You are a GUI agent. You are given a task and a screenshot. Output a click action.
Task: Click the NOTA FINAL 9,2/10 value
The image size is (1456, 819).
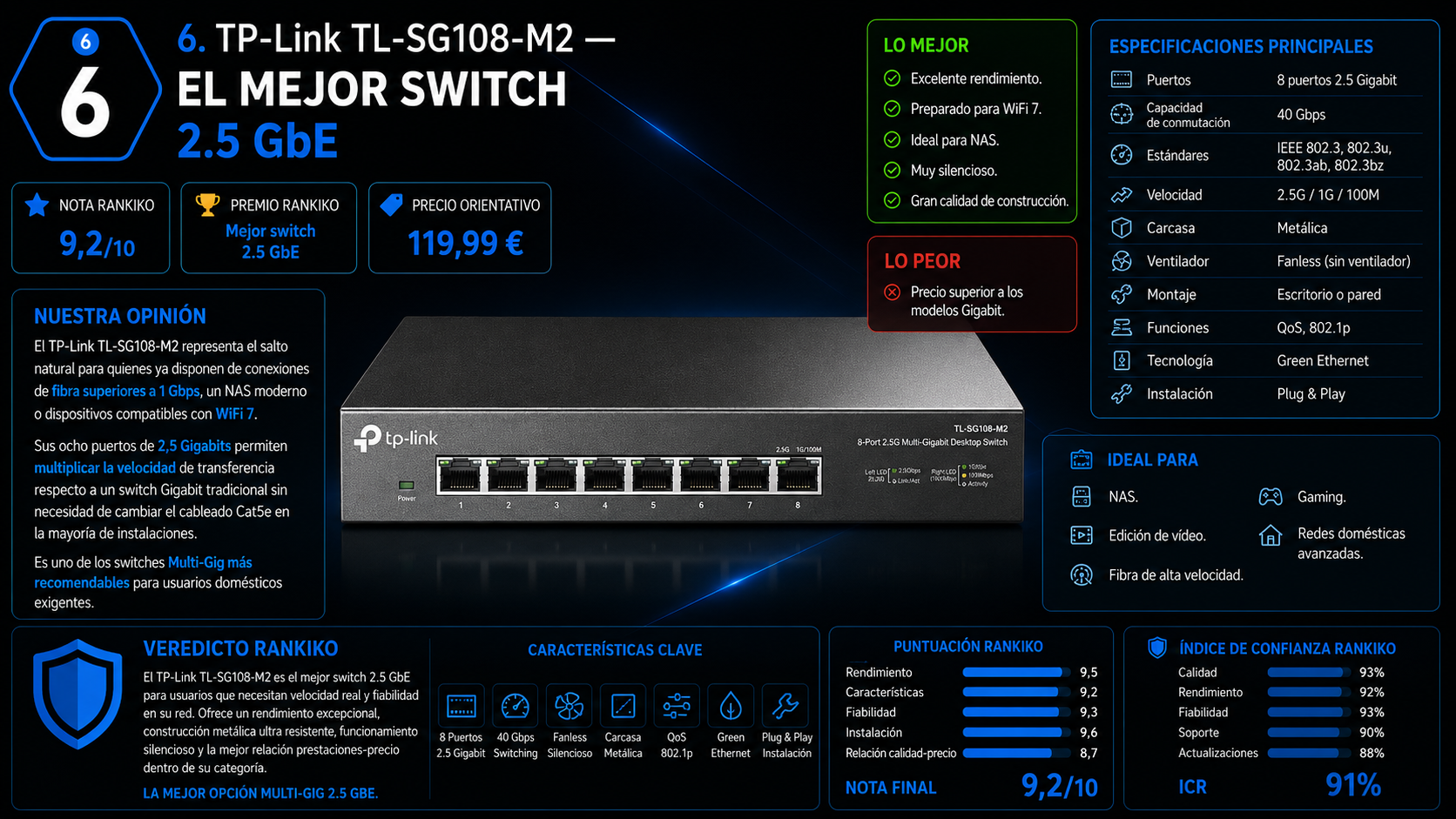click(x=1060, y=786)
